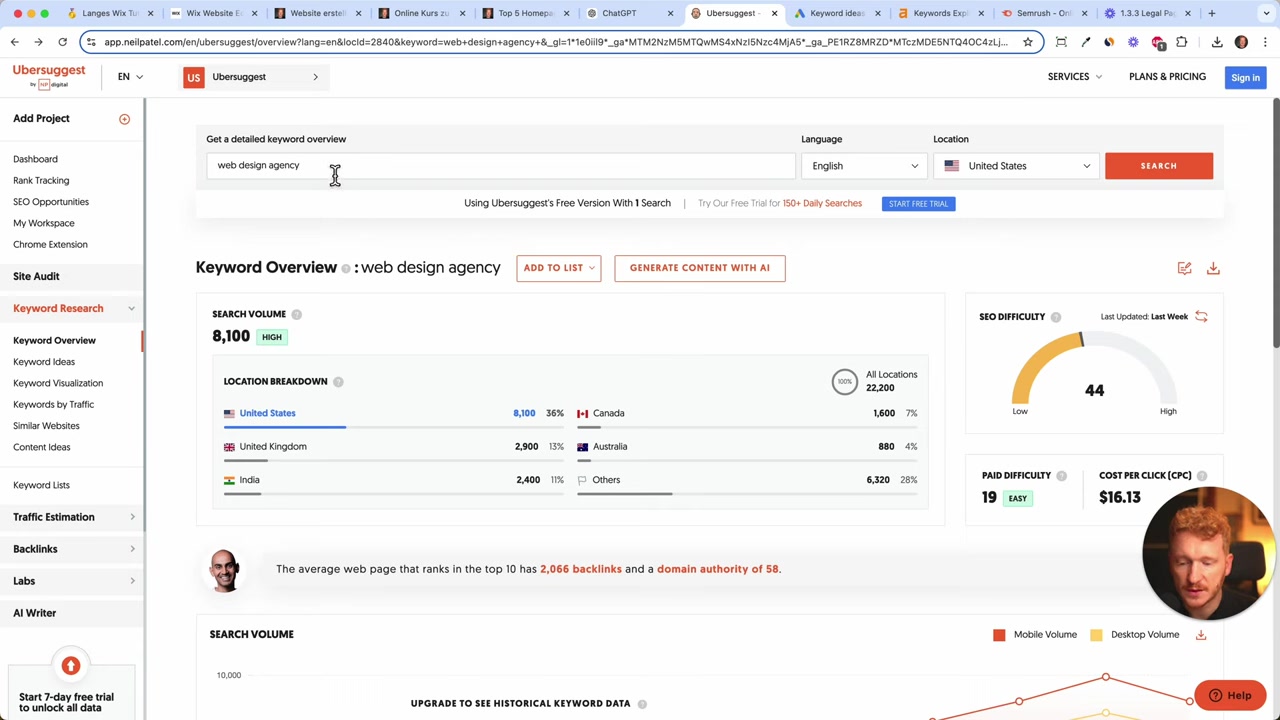Bookmark this page with star icon
Screen dimensions: 1280x720
click(x=1027, y=42)
